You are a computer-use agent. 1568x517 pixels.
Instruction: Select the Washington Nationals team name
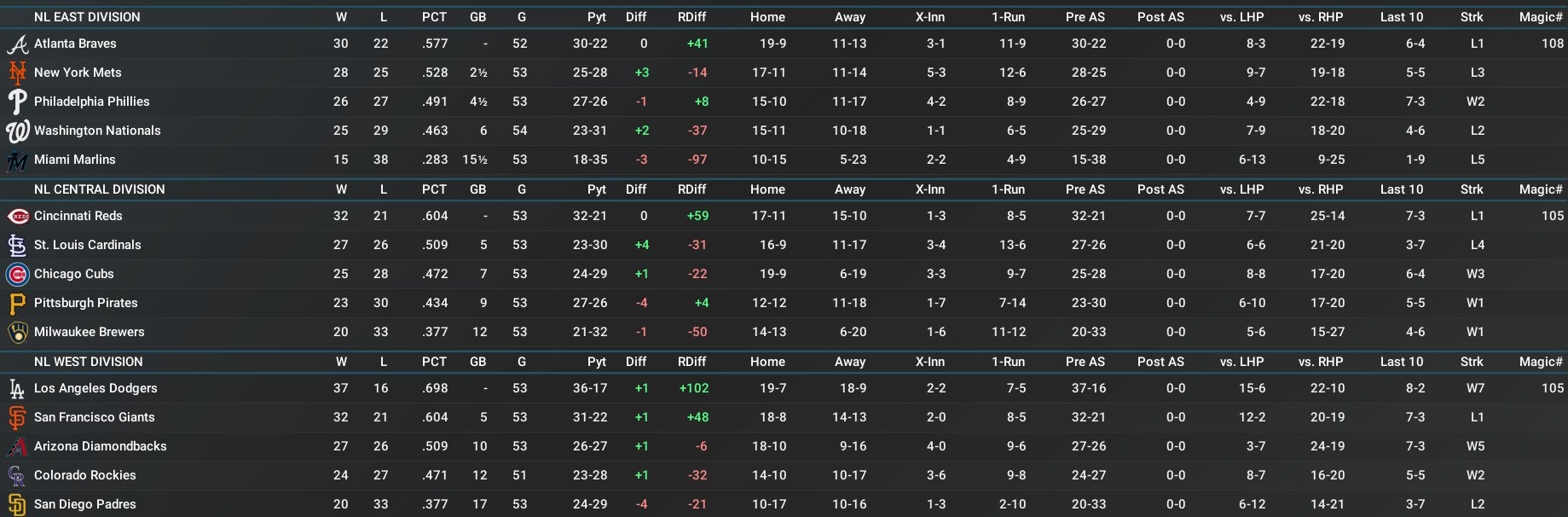(97, 131)
